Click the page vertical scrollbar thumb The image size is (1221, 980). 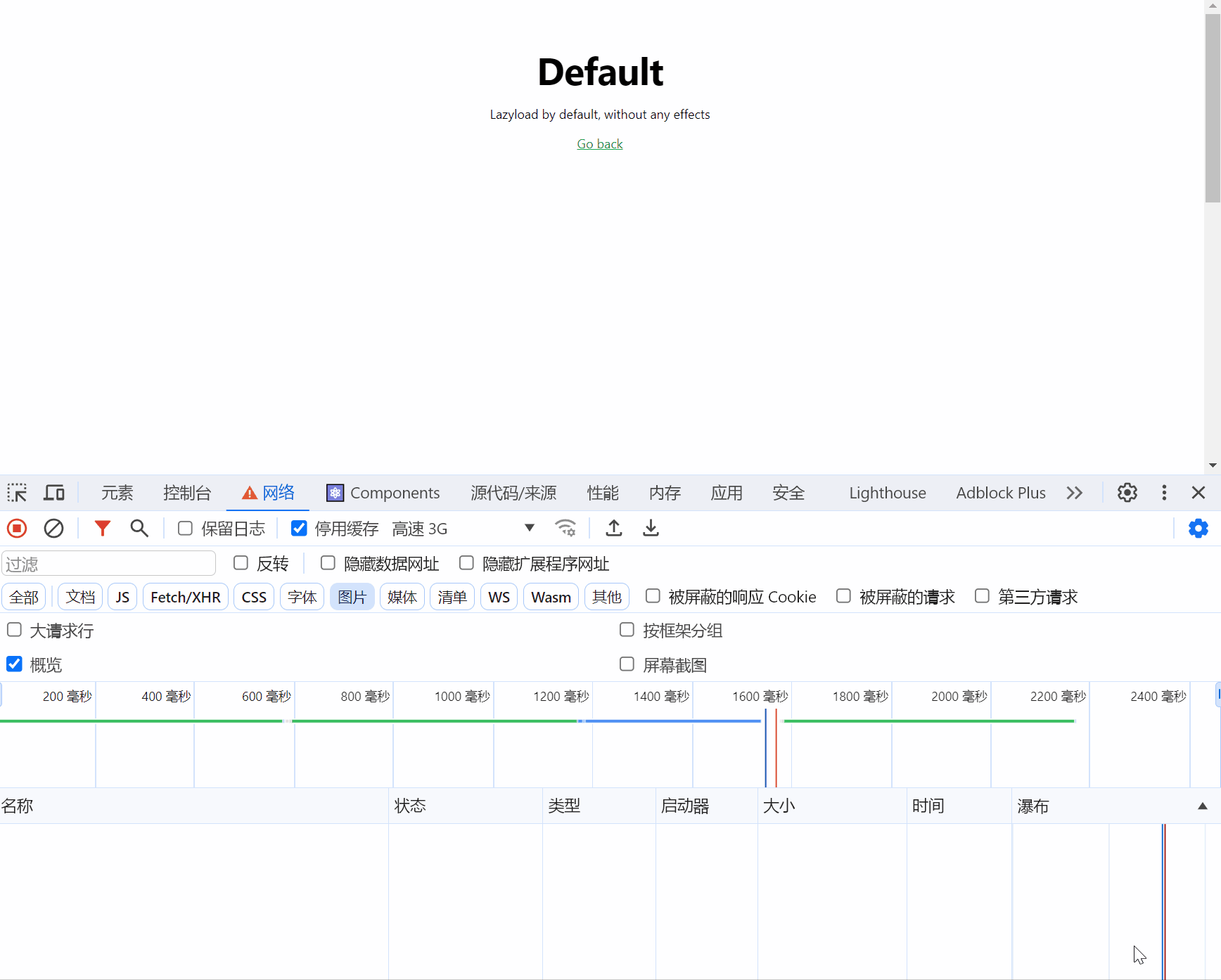(1213, 109)
